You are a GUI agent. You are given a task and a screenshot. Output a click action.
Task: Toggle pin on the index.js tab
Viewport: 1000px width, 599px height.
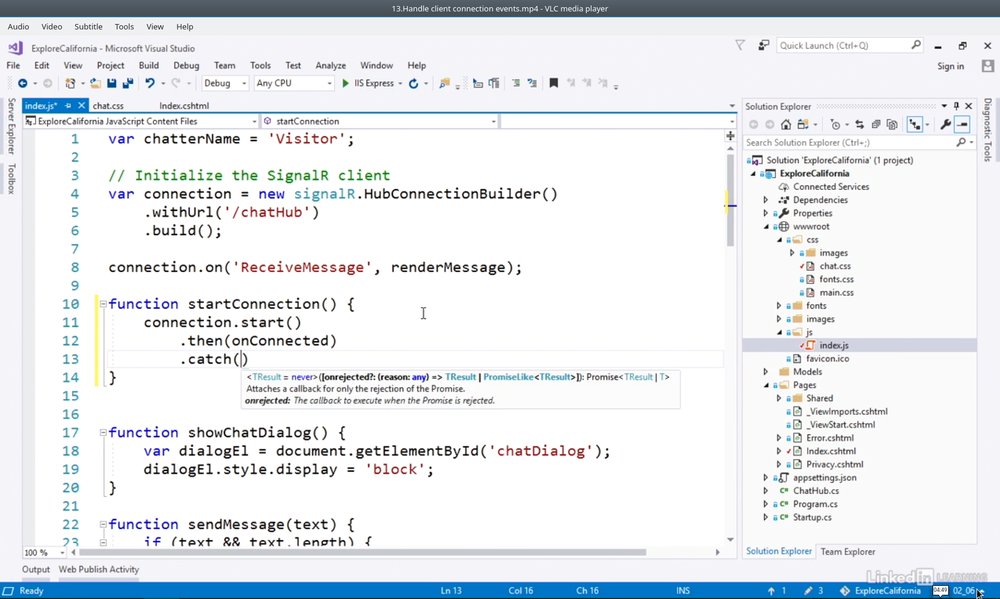(x=69, y=105)
